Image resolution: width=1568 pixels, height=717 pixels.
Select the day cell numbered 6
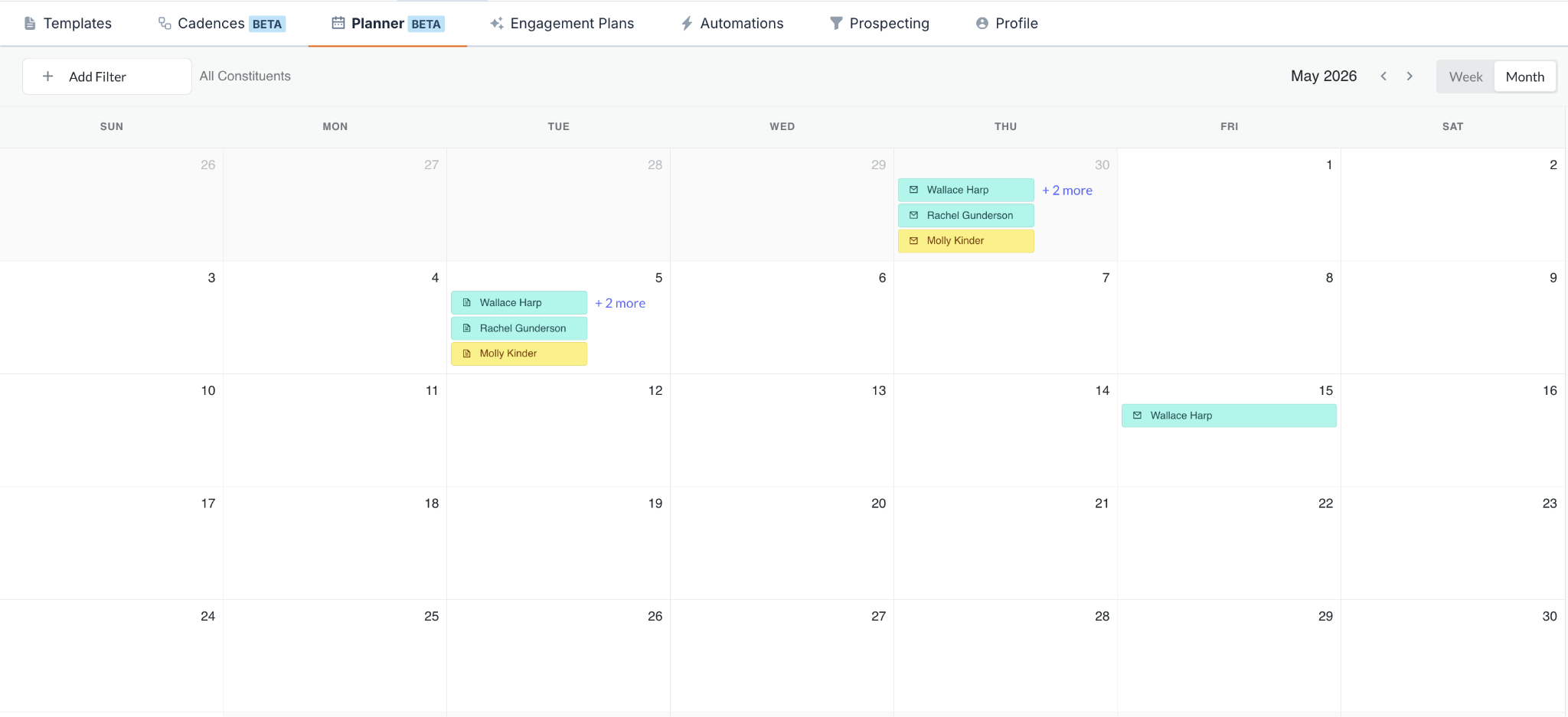[782, 318]
